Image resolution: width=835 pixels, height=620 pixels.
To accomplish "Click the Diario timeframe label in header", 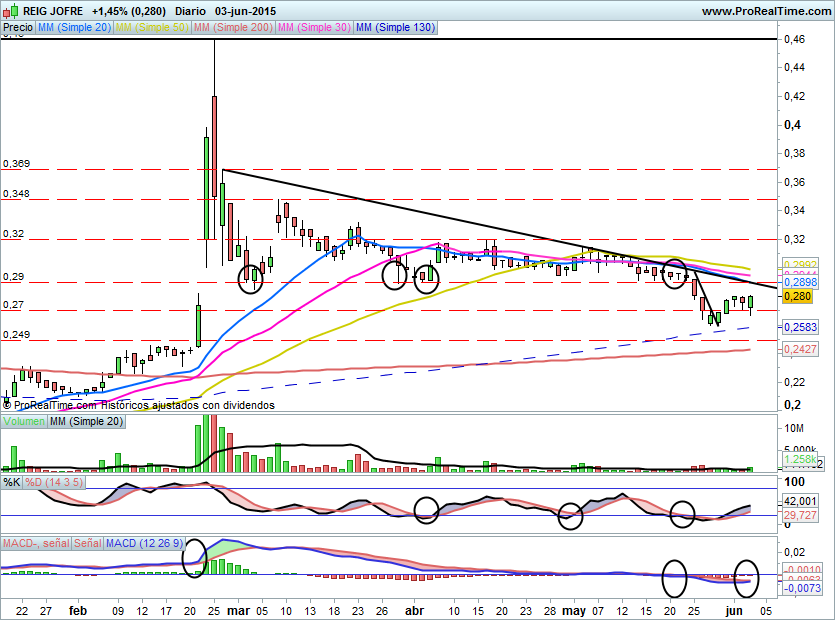I will click(190, 11).
